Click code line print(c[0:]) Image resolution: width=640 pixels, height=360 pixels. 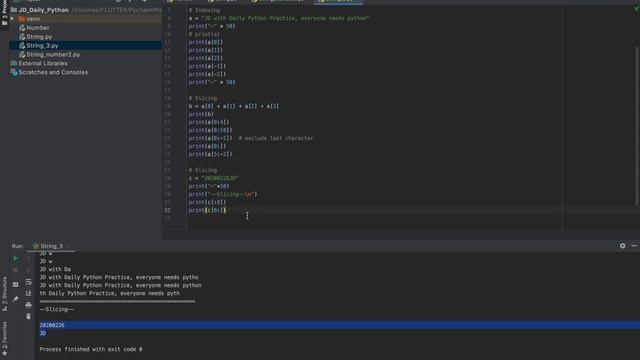[x=207, y=210]
